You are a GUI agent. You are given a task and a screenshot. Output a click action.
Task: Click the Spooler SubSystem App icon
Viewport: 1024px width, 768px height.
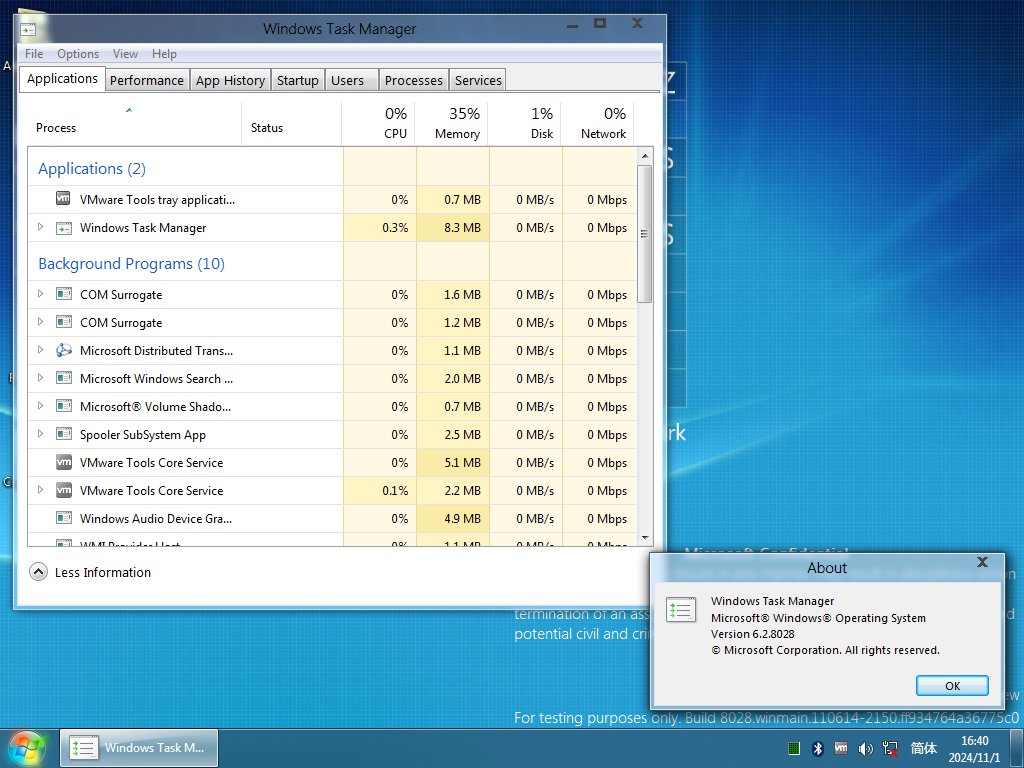click(x=63, y=434)
